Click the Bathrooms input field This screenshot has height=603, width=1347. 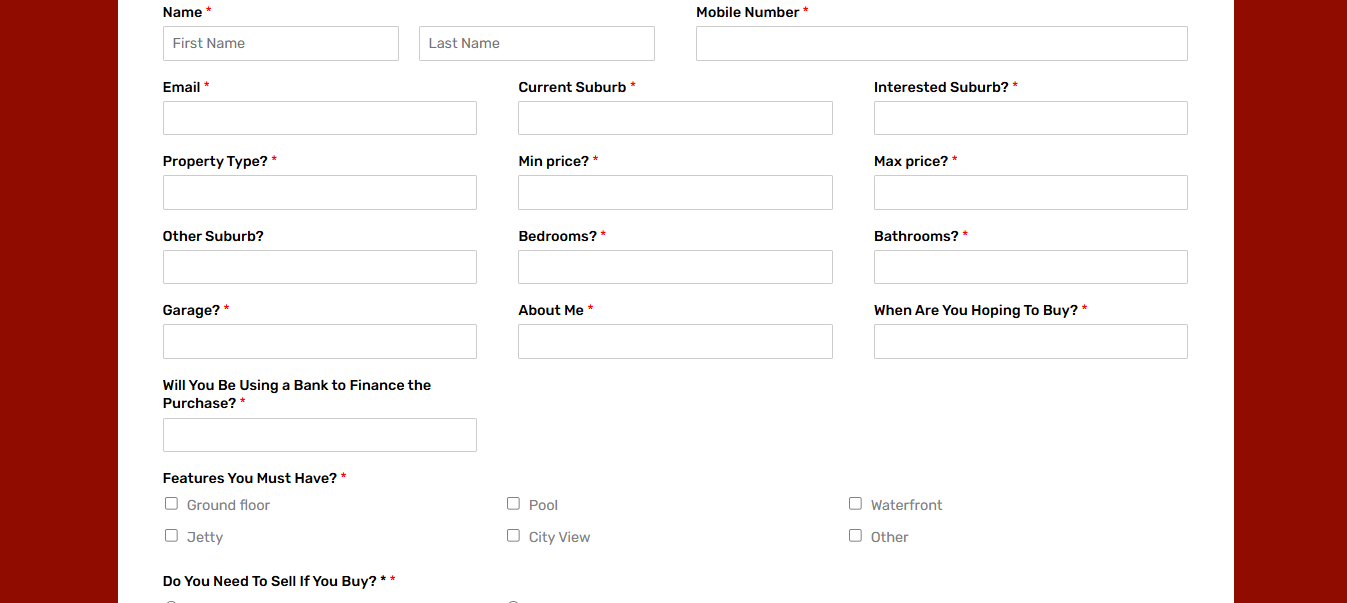[1030, 266]
